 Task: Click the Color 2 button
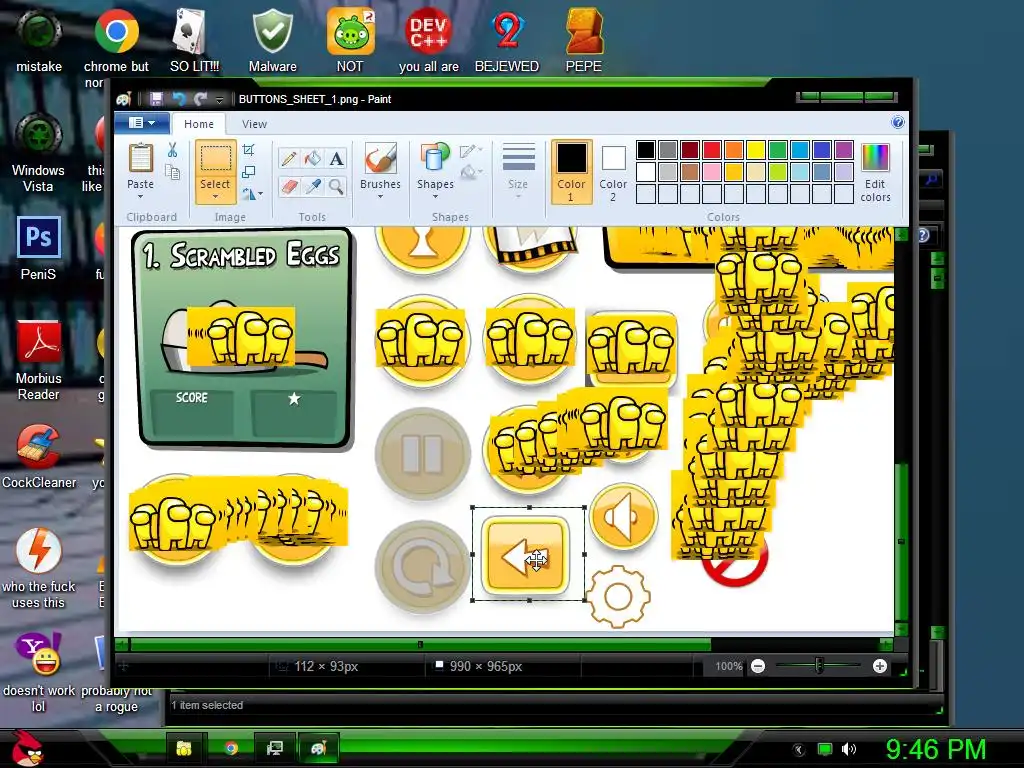pyautogui.click(x=613, y=172)
